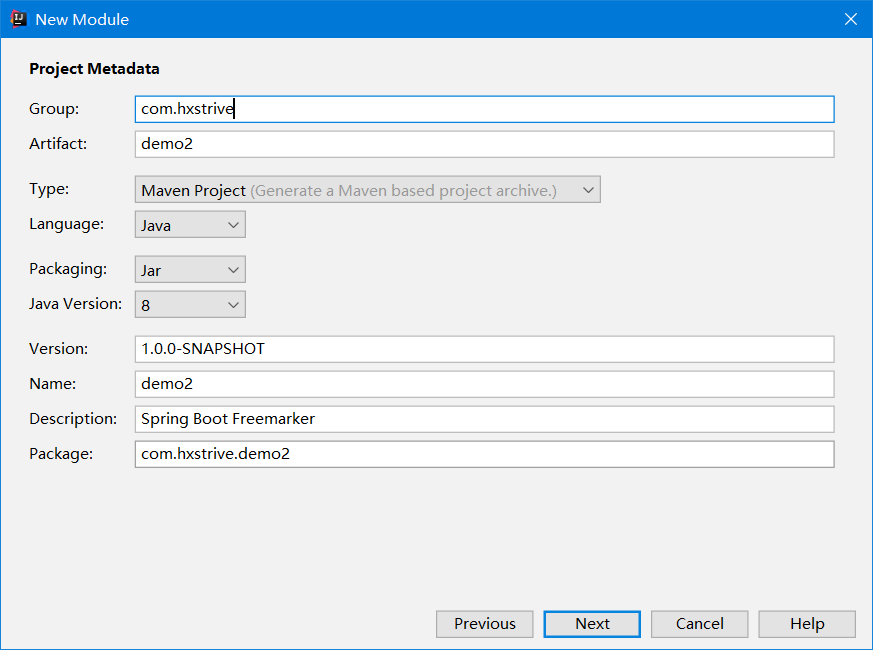Click the IntelliJ IDEA icon in title bar
This screenshot has height=650, width=873.
[19, 19]
